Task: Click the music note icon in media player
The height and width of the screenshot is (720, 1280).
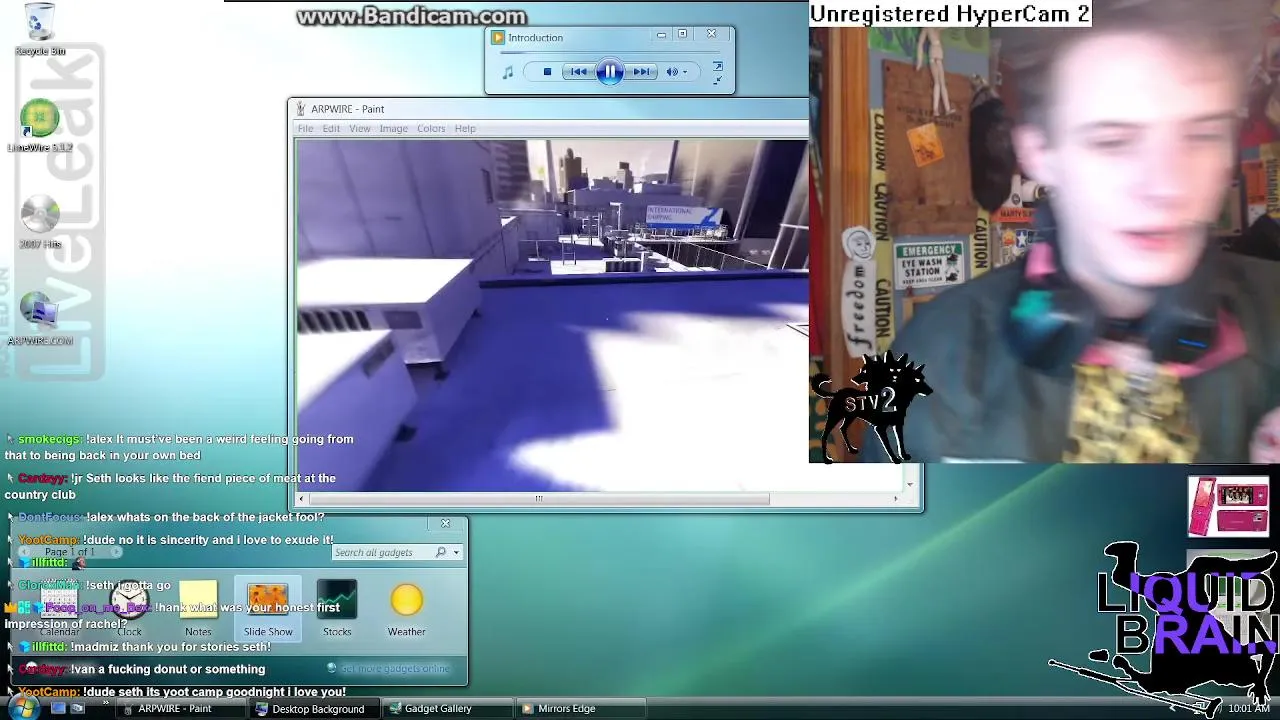Action: coord(508,72)
